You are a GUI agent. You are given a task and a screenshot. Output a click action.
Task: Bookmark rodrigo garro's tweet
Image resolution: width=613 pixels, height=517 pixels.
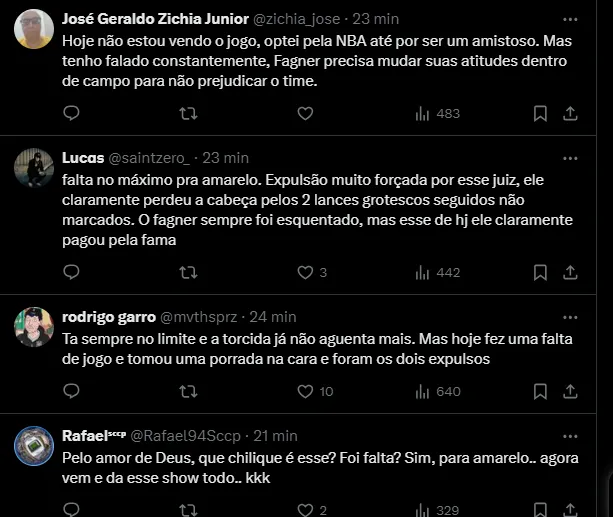click(x=540, y=391)
